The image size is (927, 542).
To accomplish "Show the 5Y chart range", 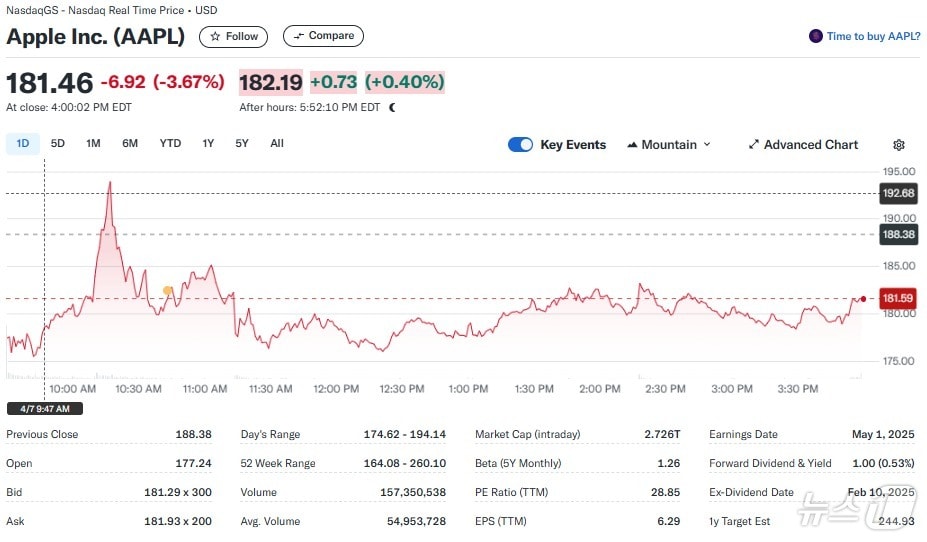I will pyautogui.click(x=242, y=144).
